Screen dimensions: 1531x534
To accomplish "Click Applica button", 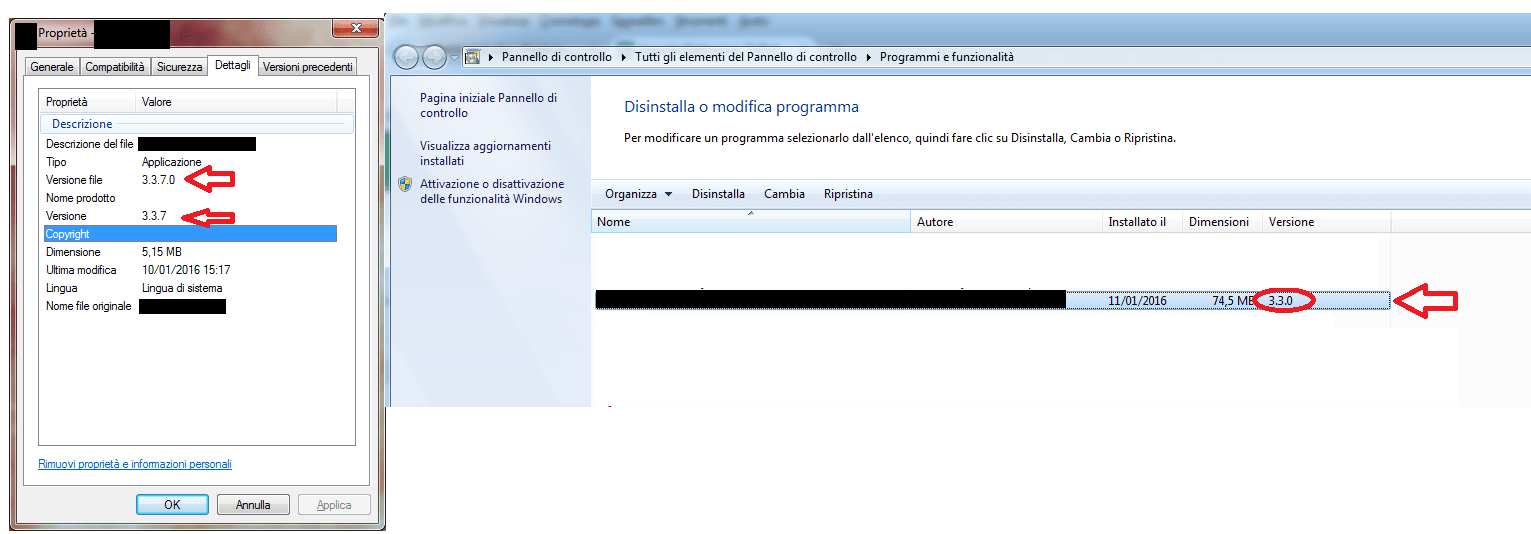I will click(x=334, y=505).
